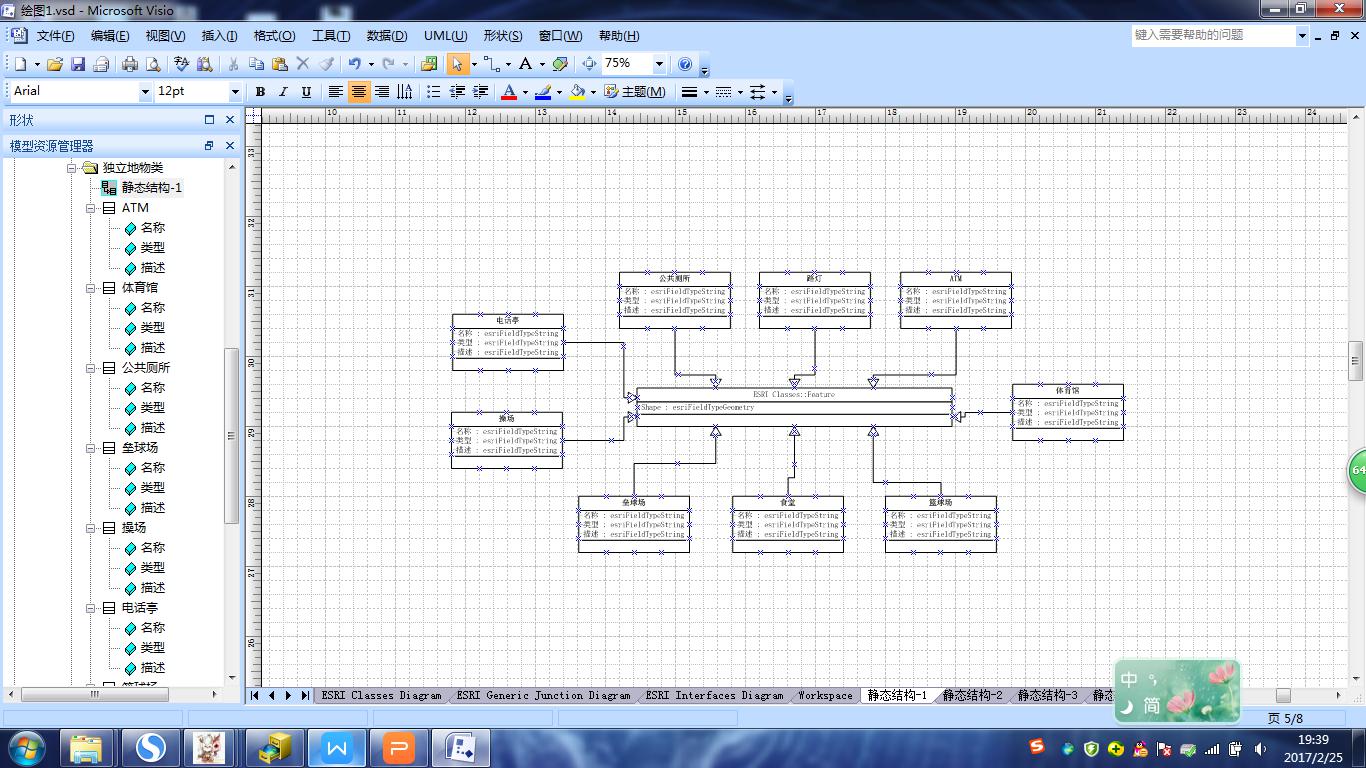The image size is (1366, 768).
Task: Open the UML(U) menu
Action: [x=445, y=36]
